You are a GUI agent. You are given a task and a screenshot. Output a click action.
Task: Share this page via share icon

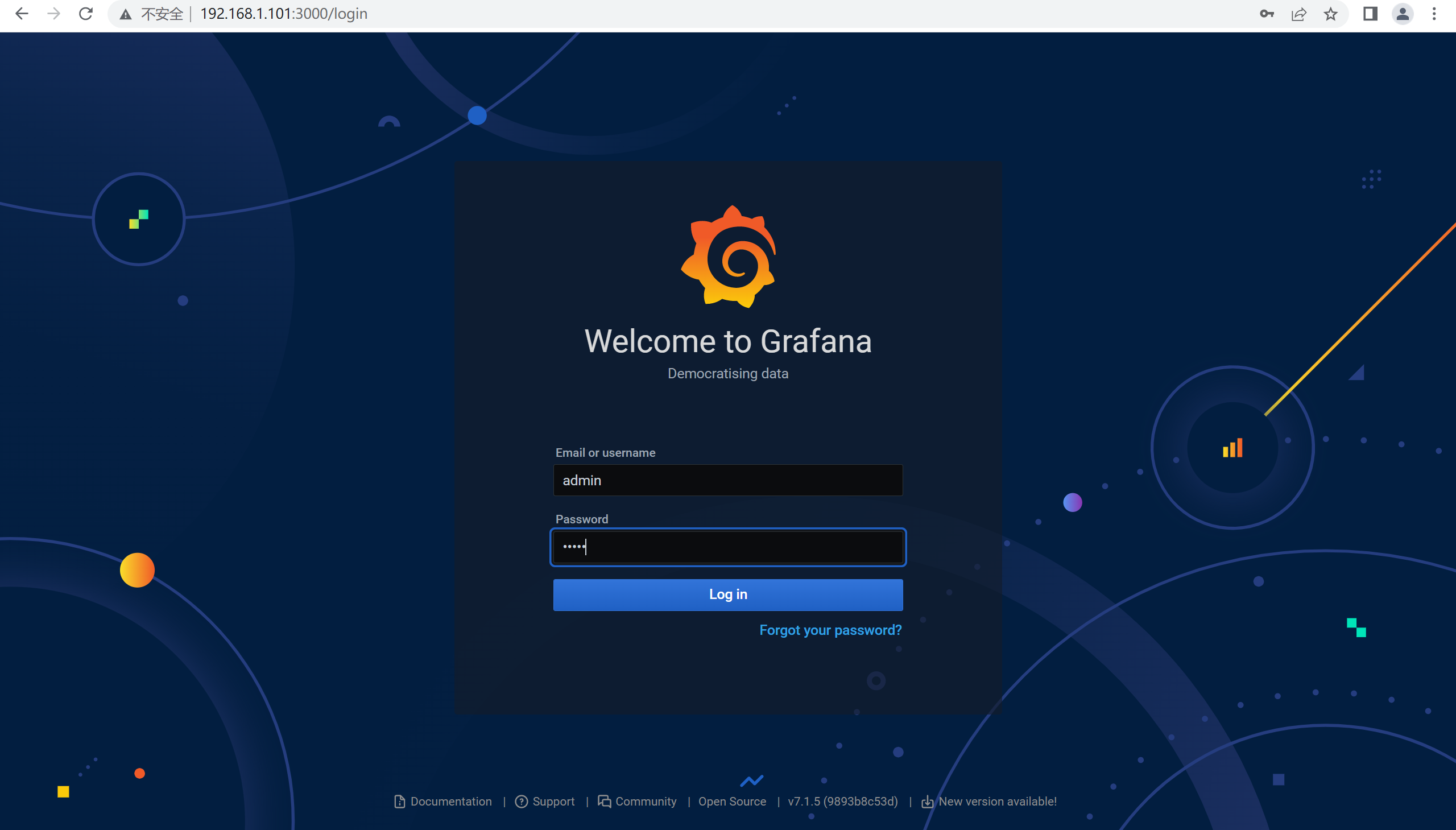[x=1298, y=14]
